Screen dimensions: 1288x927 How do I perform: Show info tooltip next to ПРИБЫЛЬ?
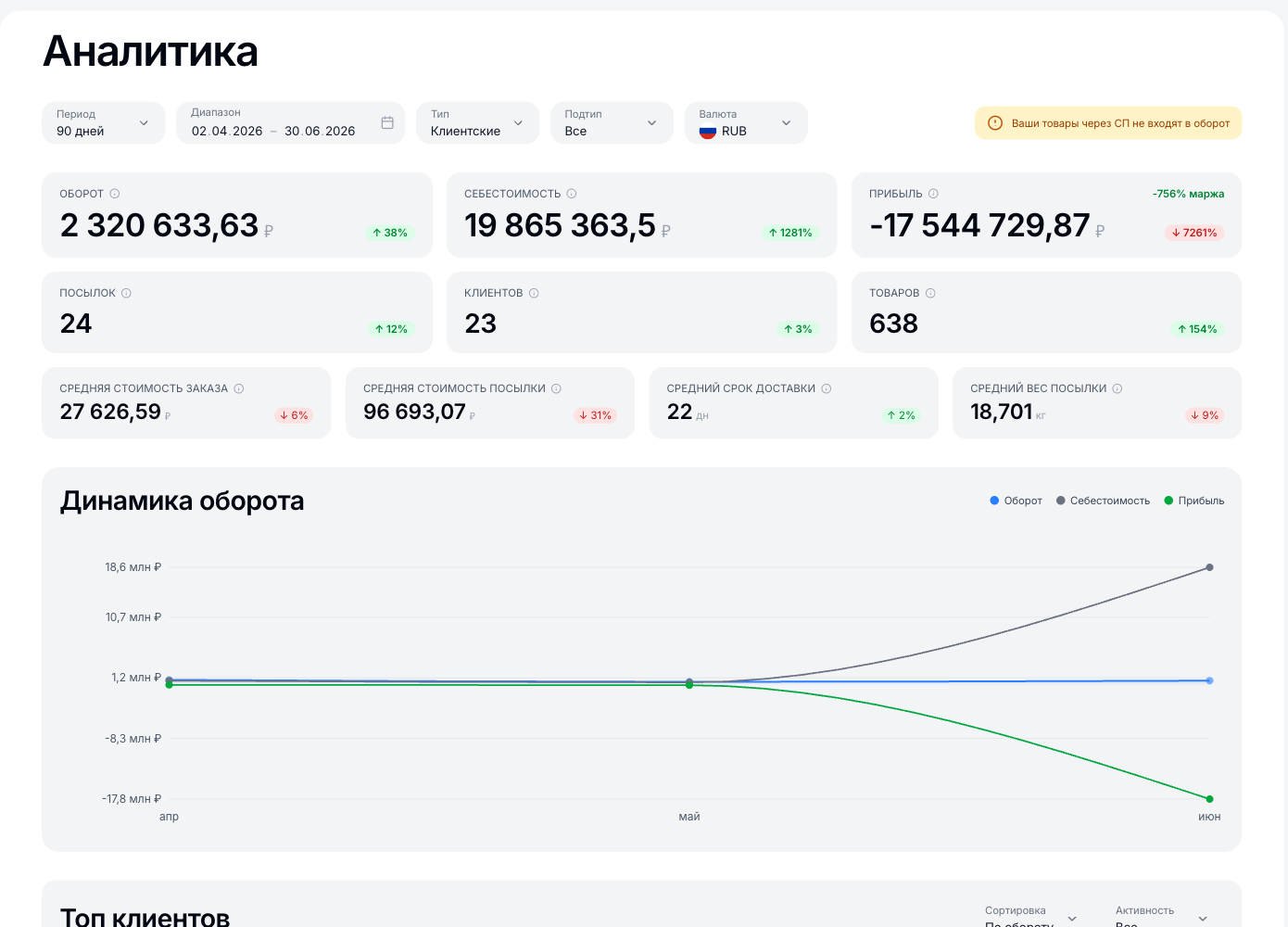(x=933, y=194)
